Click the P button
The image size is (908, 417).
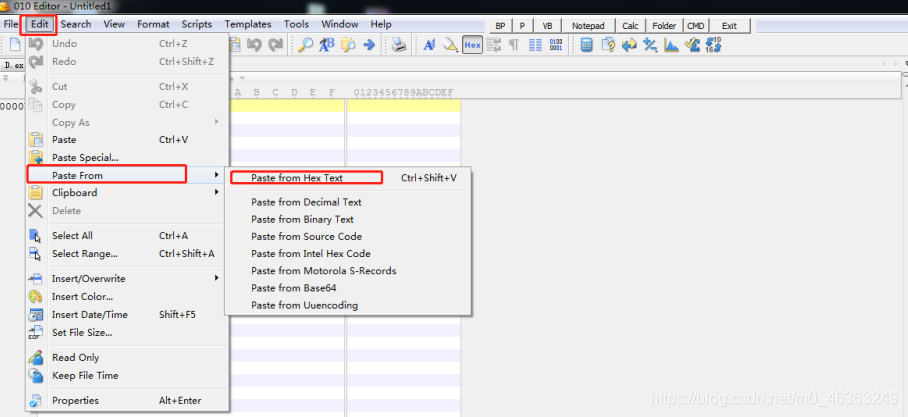(522, 25)
